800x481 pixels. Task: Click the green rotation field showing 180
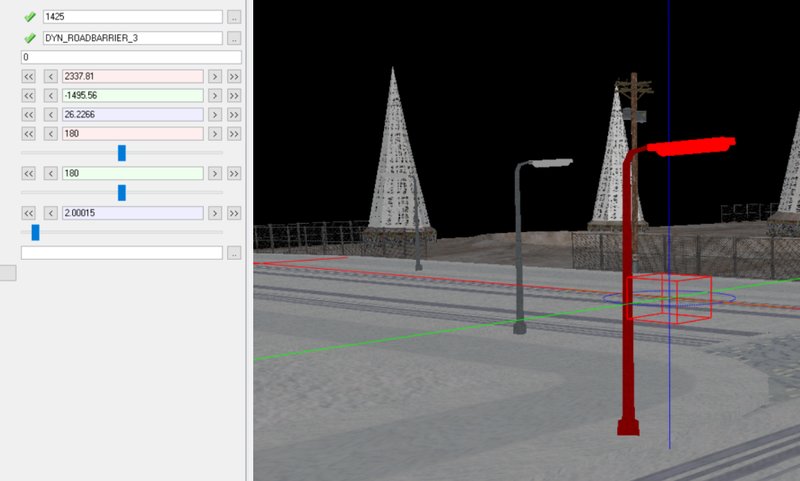pos(133,173)
